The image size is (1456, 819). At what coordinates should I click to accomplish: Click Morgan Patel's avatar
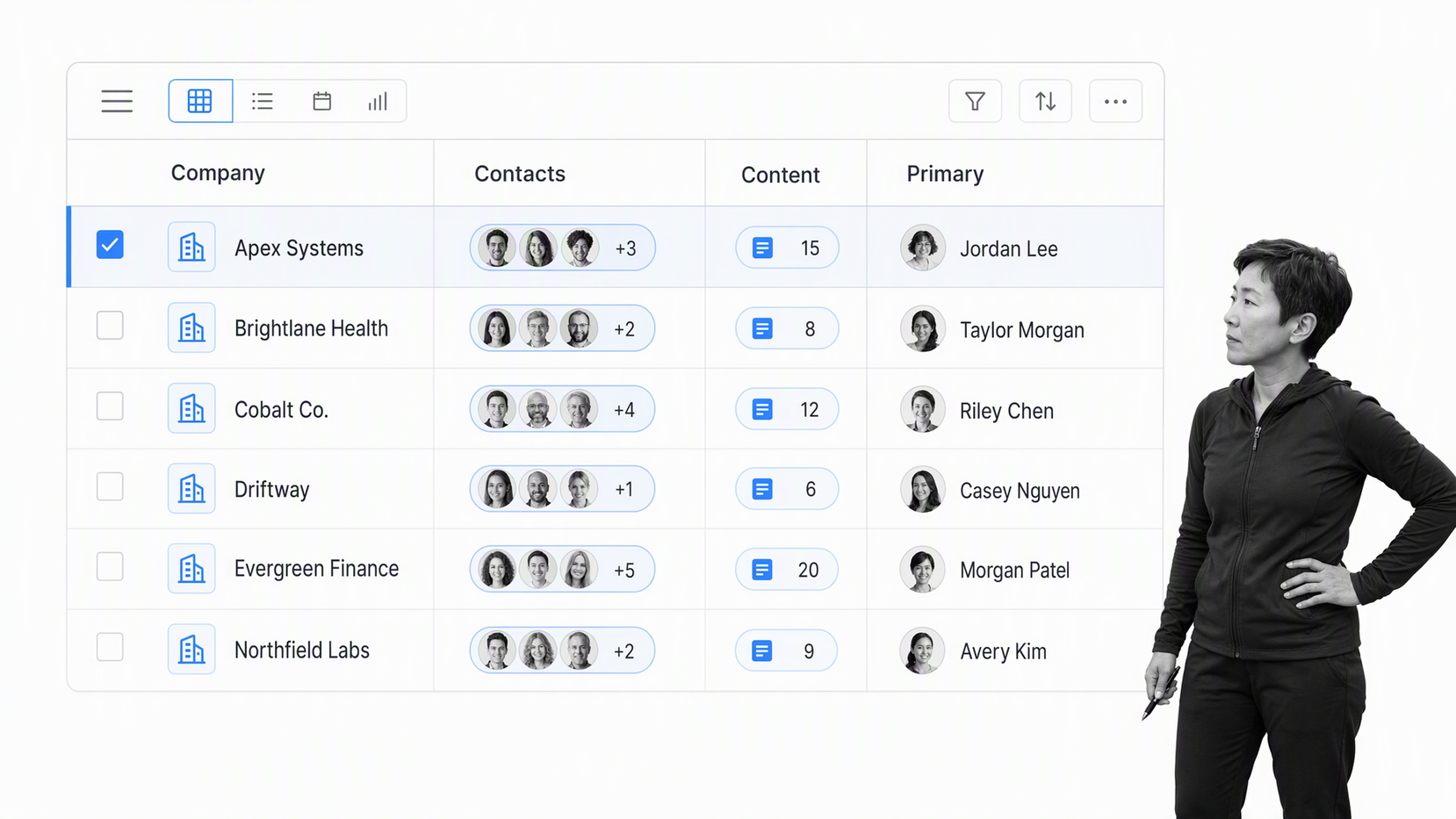tap(923, 570)
